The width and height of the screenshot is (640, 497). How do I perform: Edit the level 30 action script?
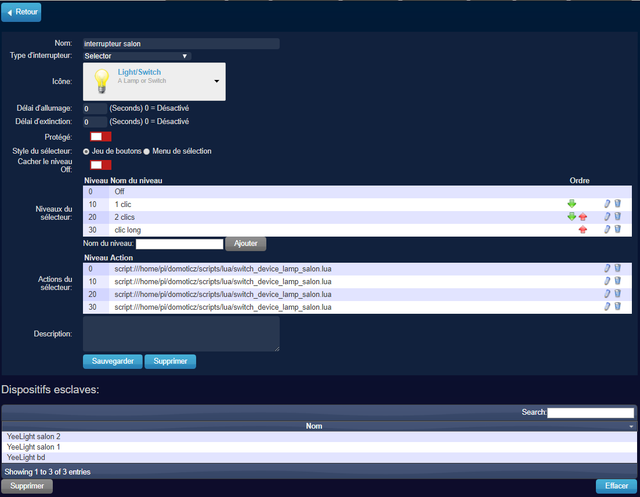[x=607, y=306]
